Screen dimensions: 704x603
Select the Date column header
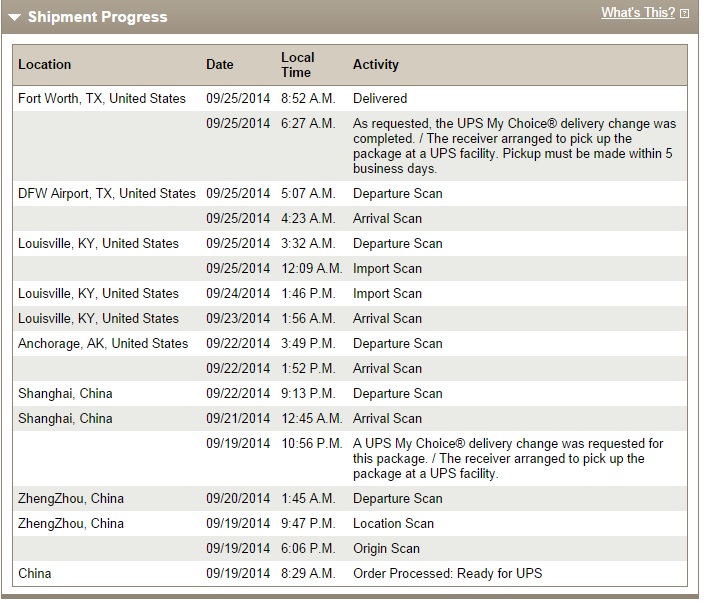pos(220,65)
